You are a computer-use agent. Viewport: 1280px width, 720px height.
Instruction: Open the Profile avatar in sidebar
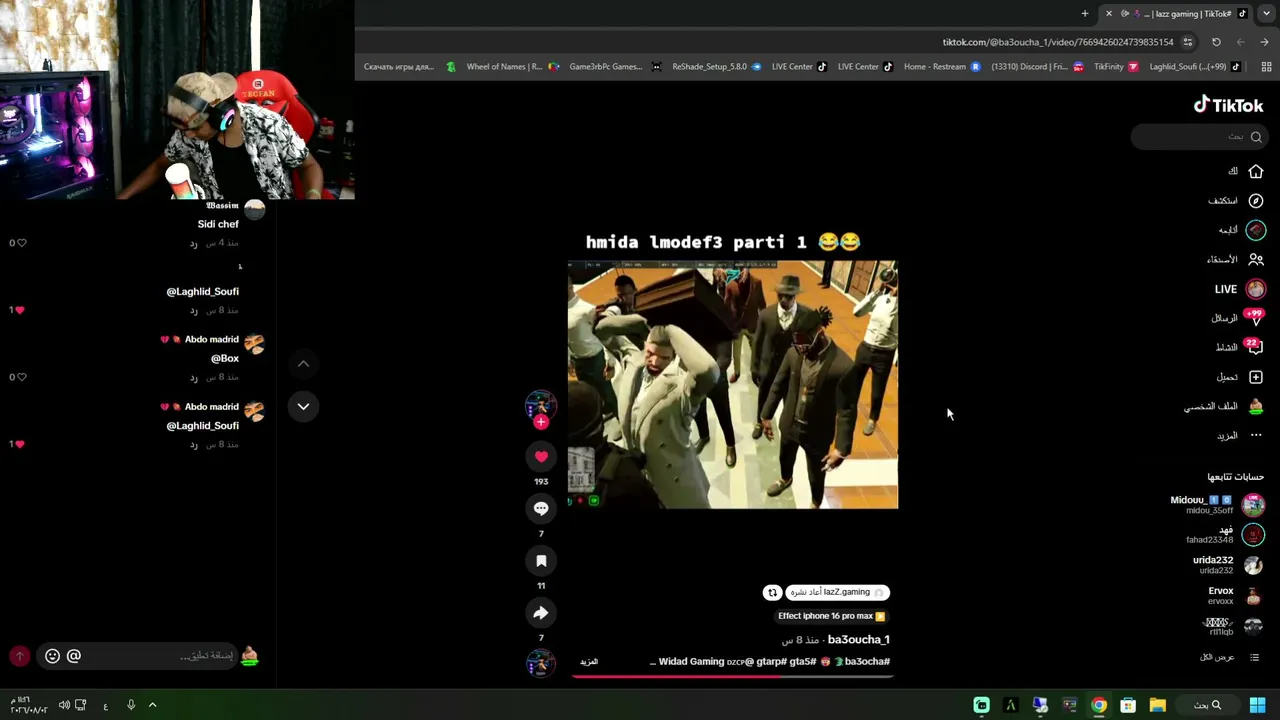[1256, 406]
